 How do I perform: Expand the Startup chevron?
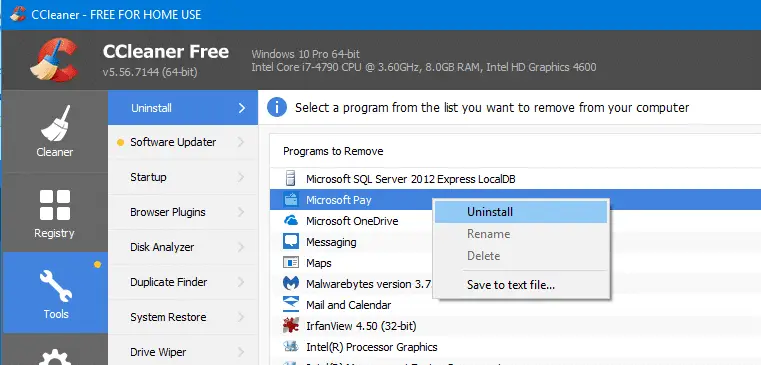coord(241,177)
